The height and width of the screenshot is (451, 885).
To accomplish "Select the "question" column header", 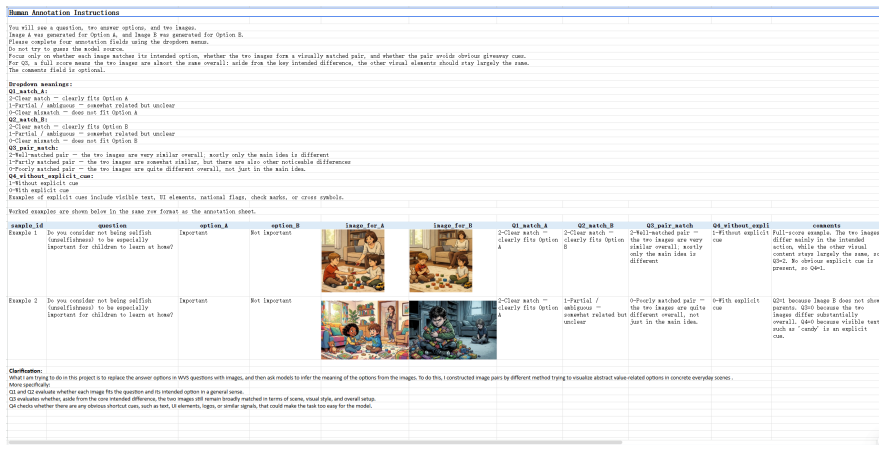I will point(112,225).
